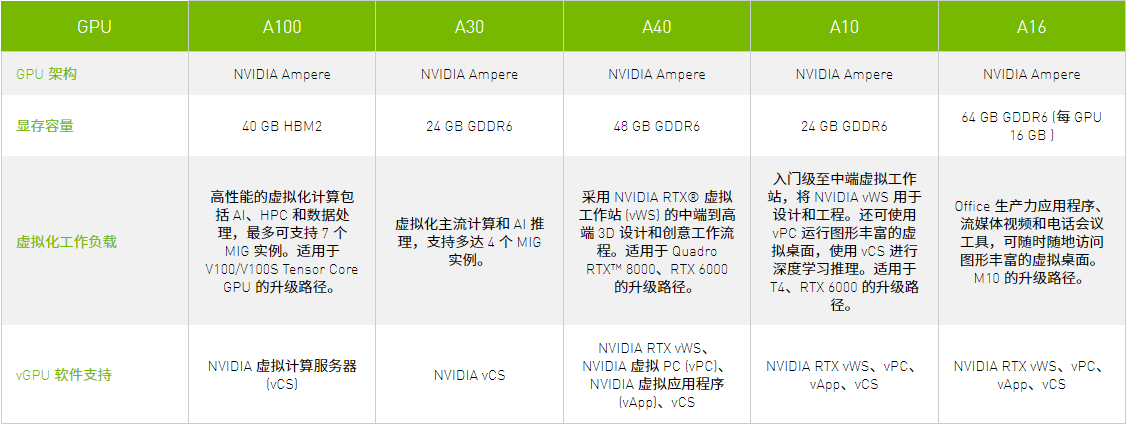Click the 40 GB HBM2 memory cell
1127x425 pixels.
tap(282, 126)
